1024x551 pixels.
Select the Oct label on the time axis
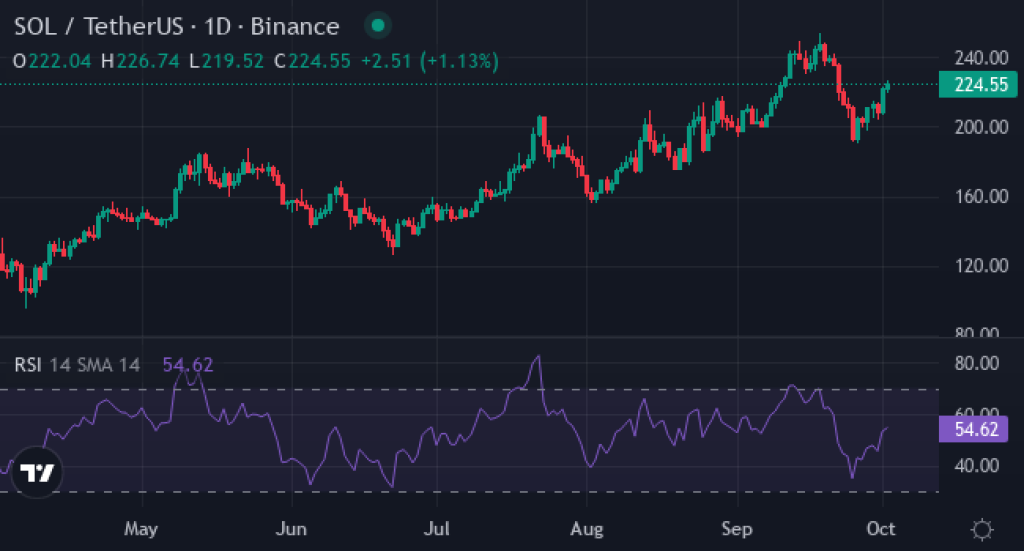point(881,528)
